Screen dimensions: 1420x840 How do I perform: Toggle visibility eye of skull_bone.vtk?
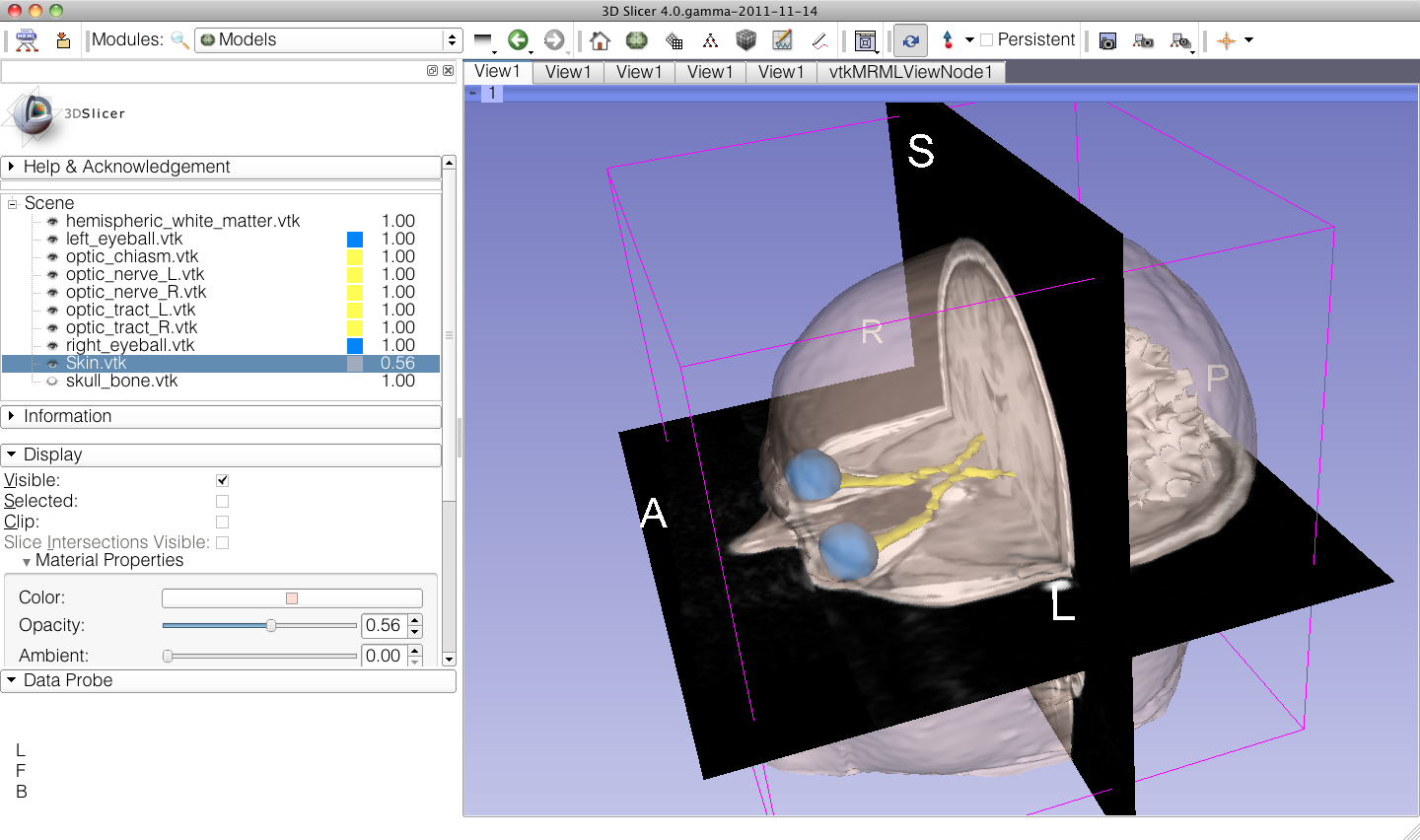click(52, 381)
